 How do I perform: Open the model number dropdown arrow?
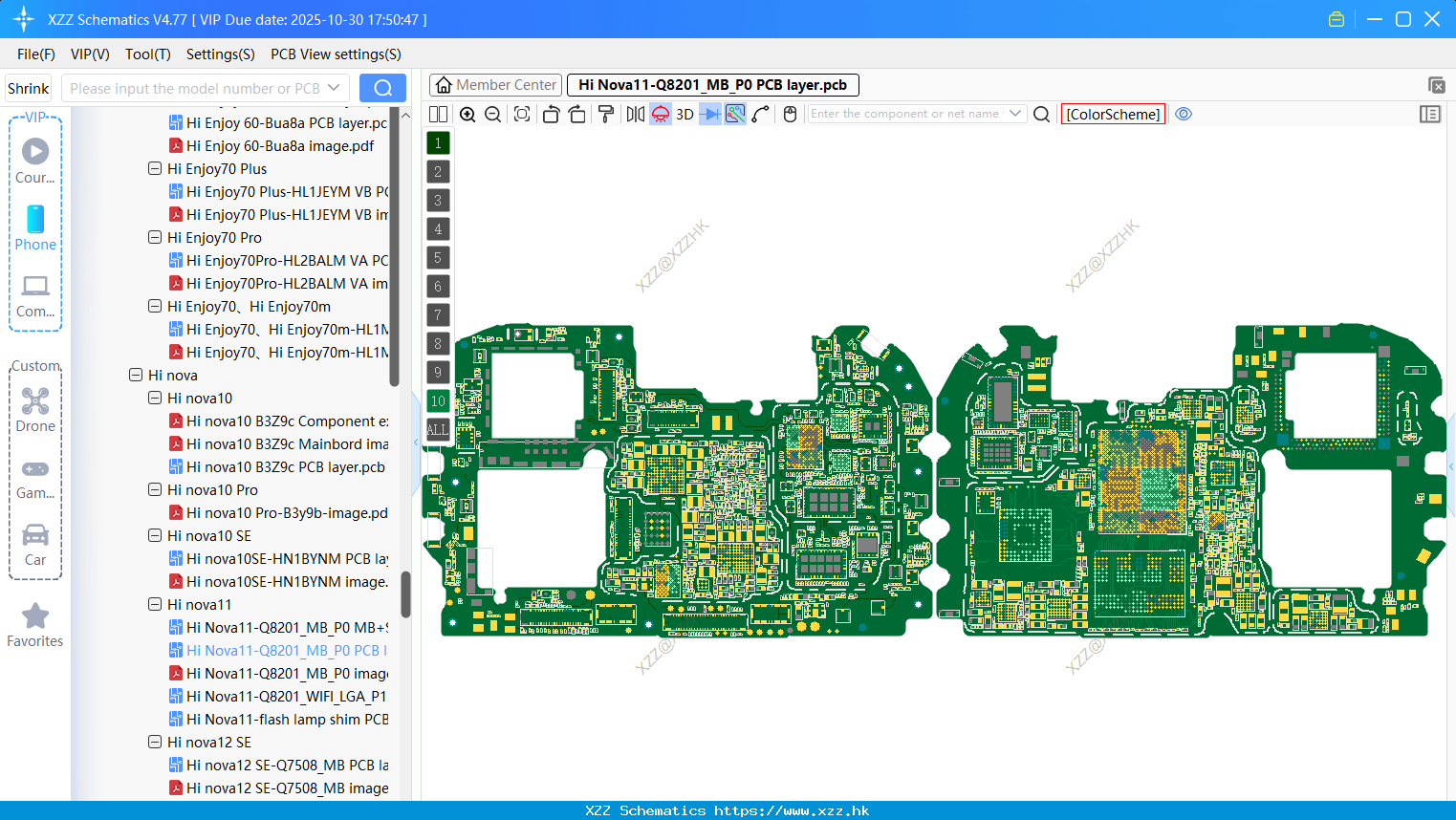point(334,88)
